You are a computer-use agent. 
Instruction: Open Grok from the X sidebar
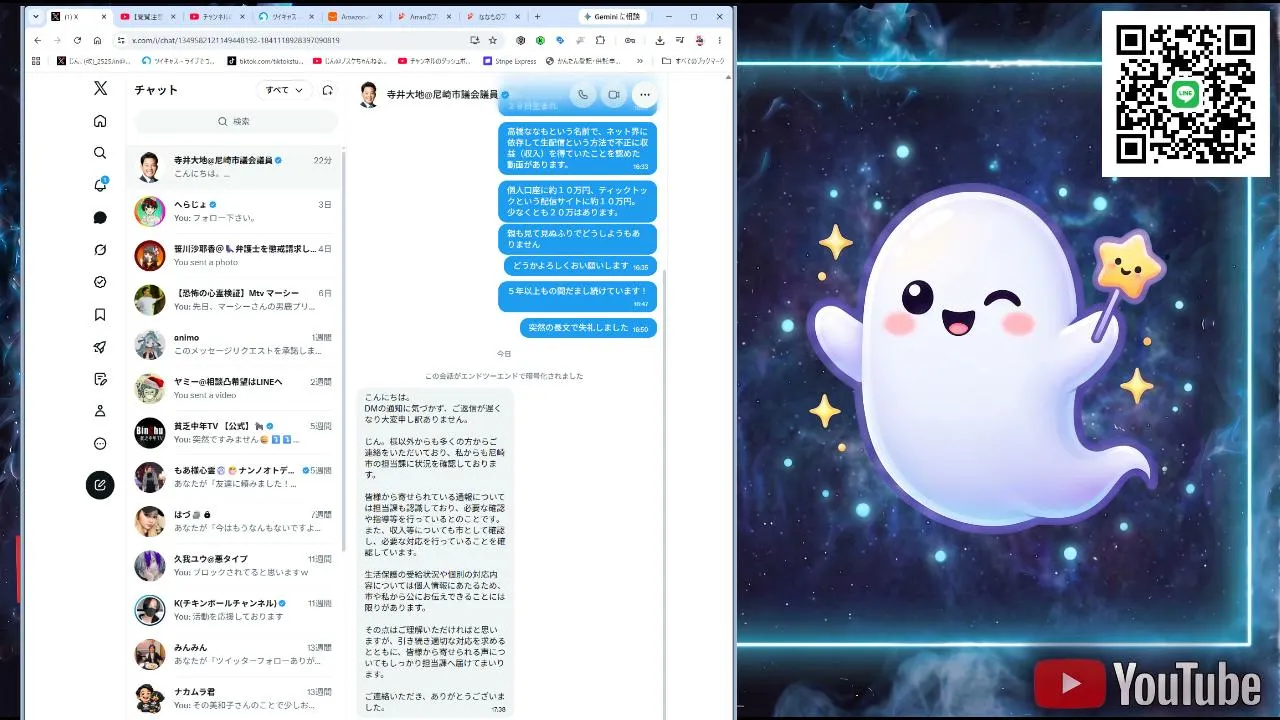pos(100,250)
